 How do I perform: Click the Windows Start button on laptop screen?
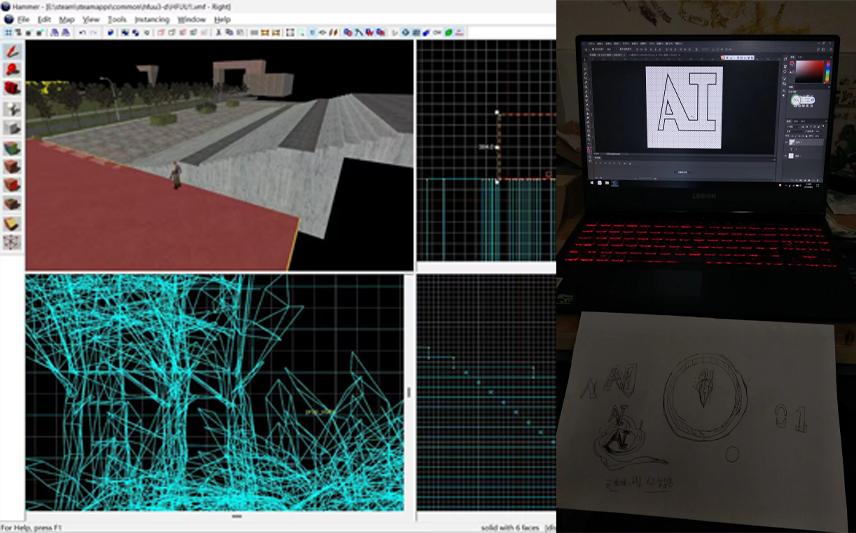pos(593,183)
